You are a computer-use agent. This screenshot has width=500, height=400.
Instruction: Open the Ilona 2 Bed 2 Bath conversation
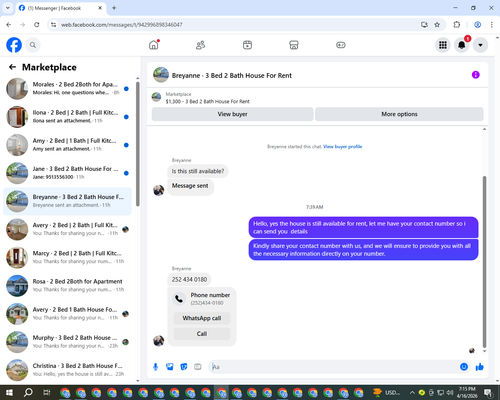tap(68, 117)
